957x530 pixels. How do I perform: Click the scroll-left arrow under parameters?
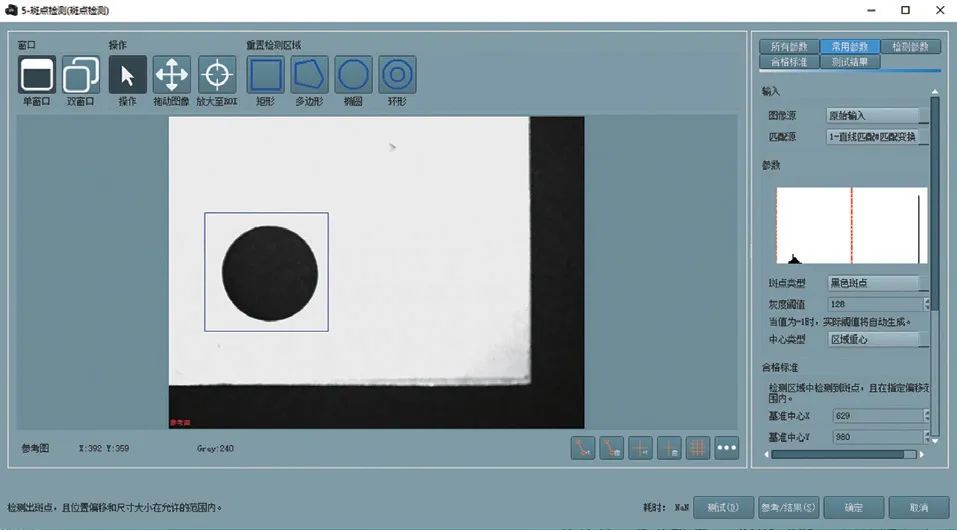767,454
